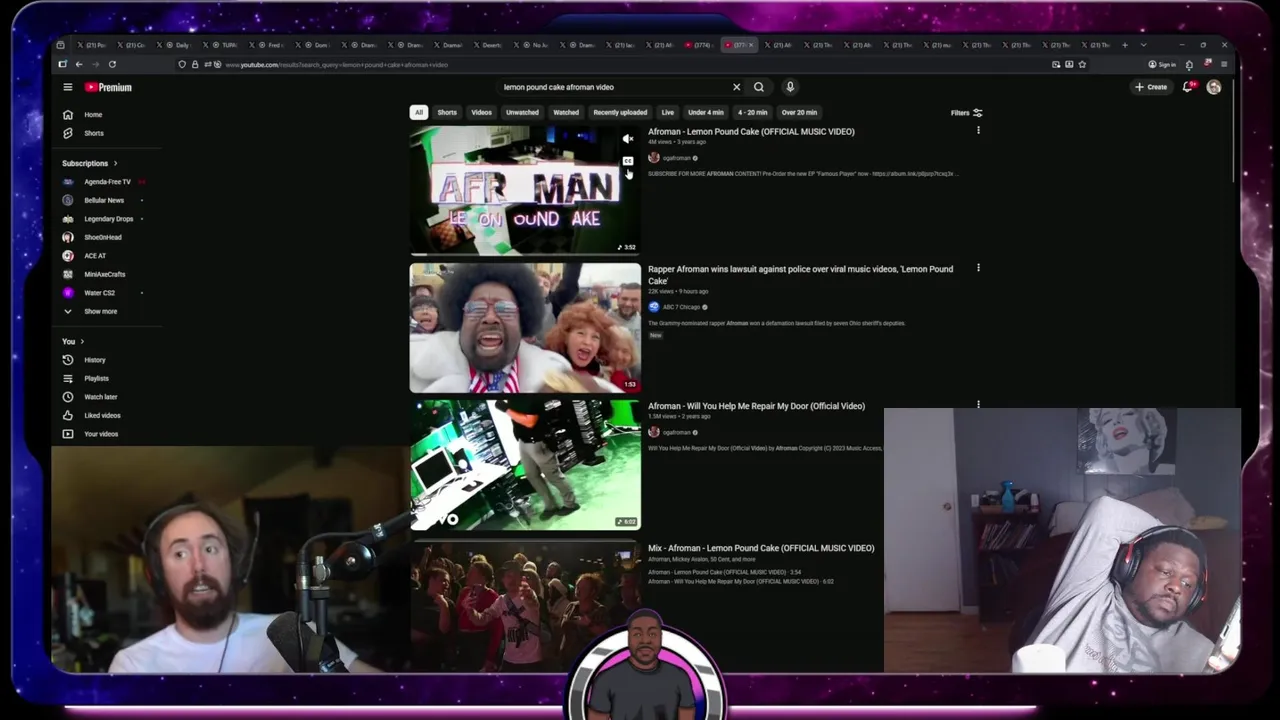Open the Agenda-Free TV subscription
The image size is (1280, 720).
pyautogui.click(x=107, y=182)
